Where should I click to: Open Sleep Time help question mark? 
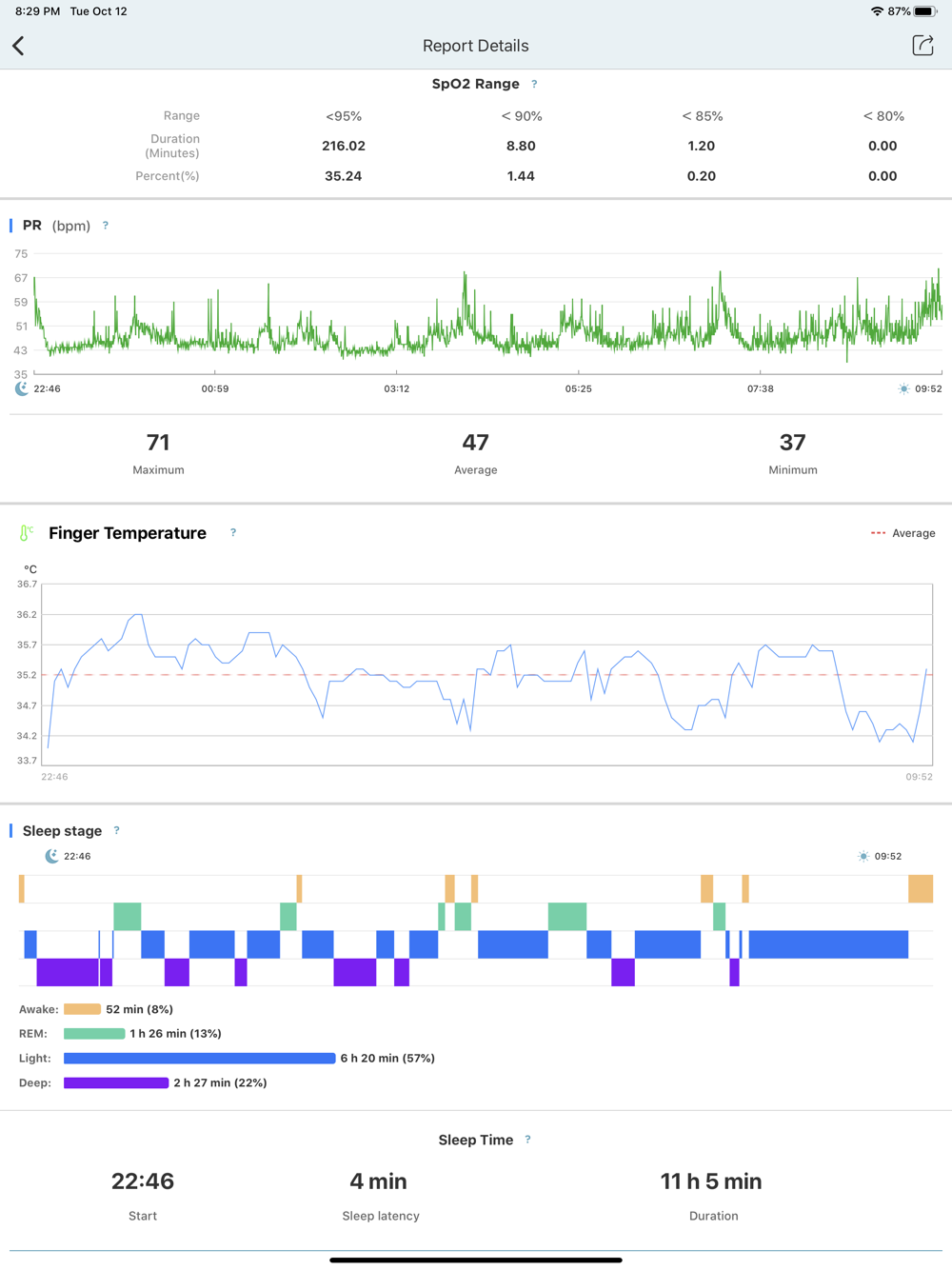pyautogui.click(x=528, y=1140)
